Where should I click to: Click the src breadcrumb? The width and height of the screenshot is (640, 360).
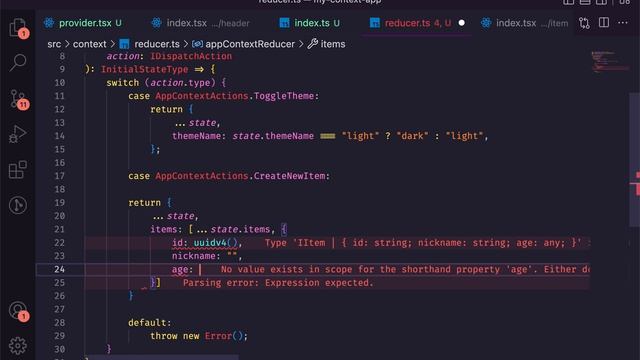point(54,44)
